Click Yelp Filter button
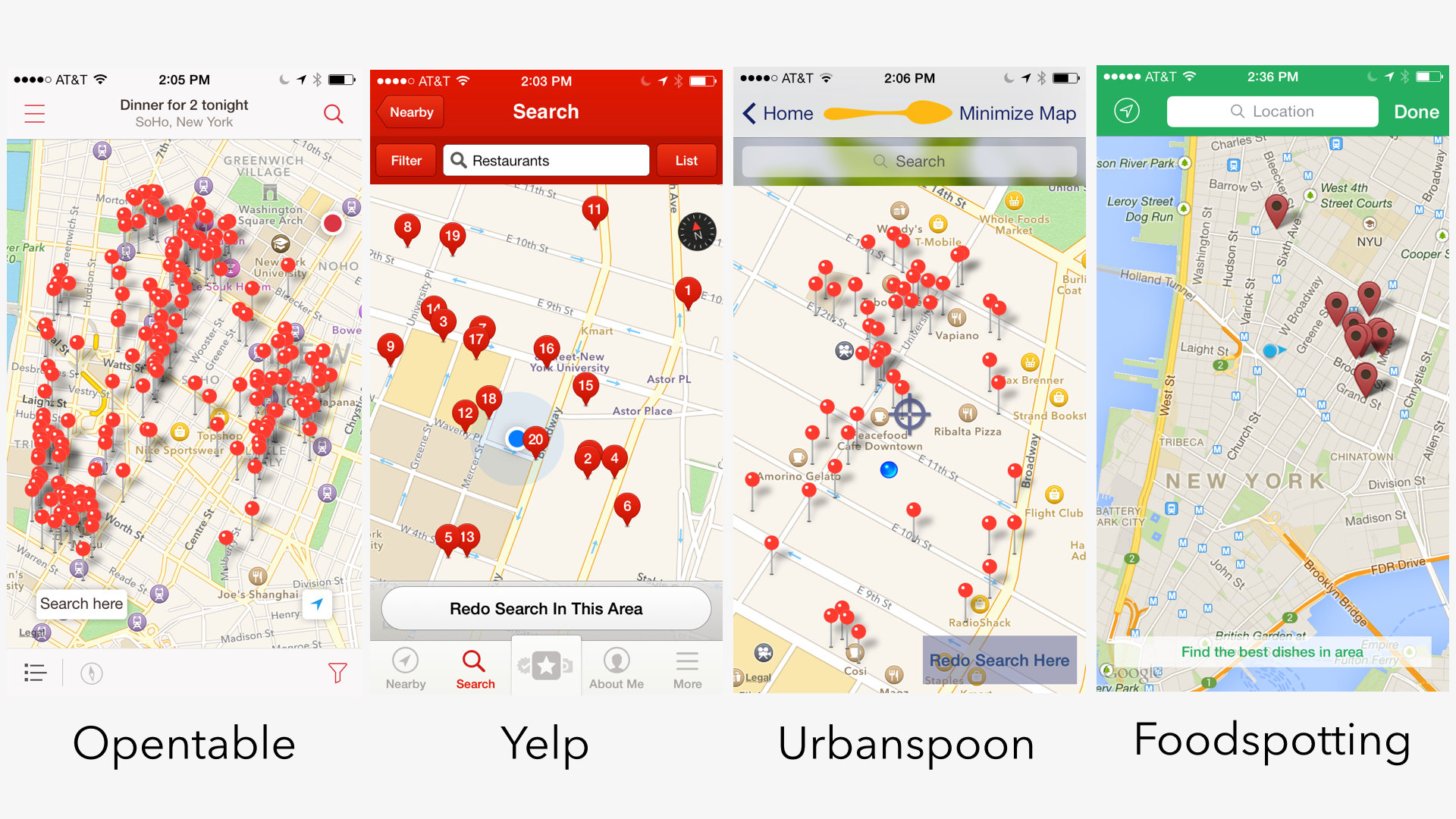This screenshot has width=1456, height=819. pos(405,161)
